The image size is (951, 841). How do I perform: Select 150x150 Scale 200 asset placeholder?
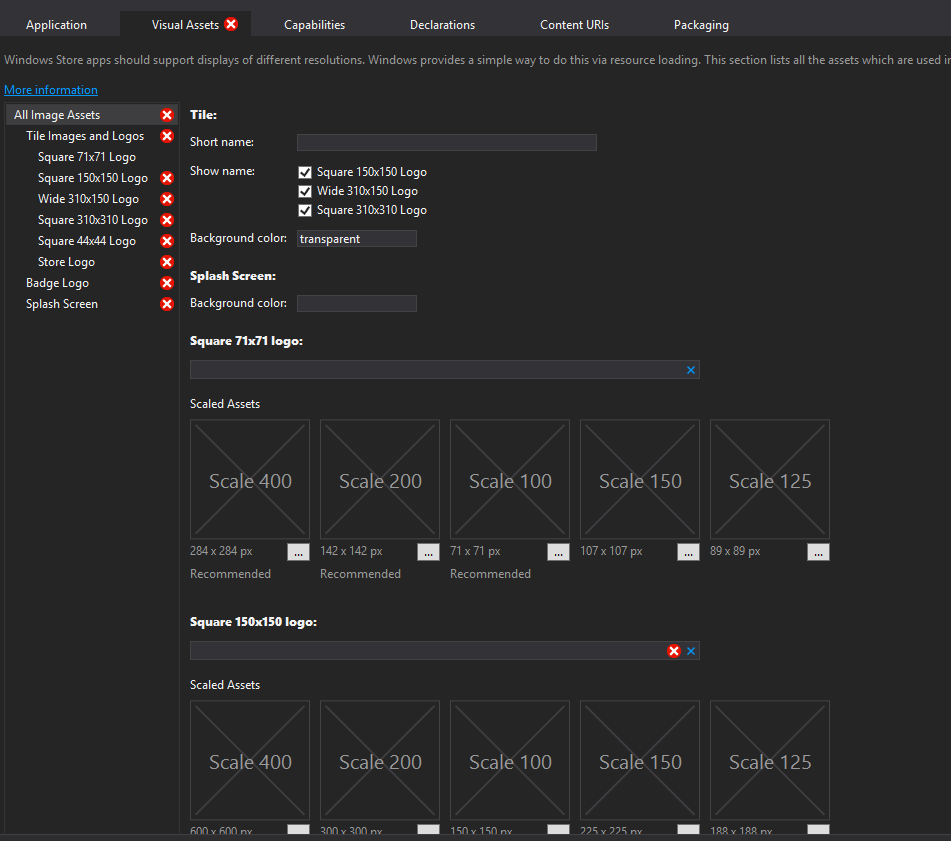tap(380, 760)
